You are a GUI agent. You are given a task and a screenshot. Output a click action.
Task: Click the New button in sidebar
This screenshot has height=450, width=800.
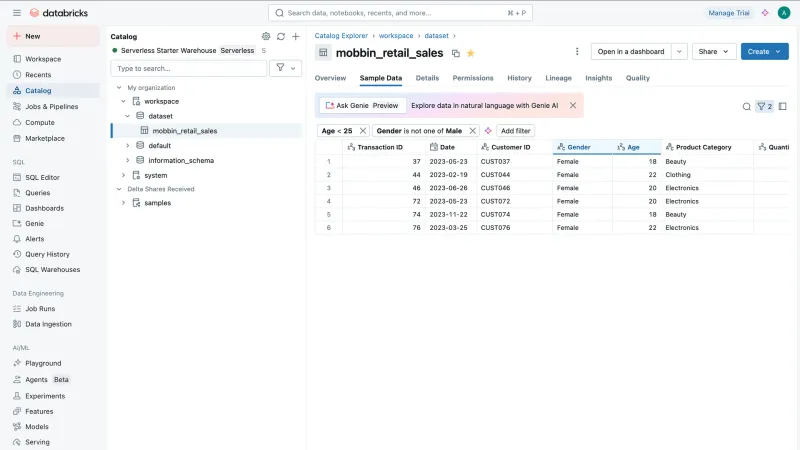click(x=53, y=36)
